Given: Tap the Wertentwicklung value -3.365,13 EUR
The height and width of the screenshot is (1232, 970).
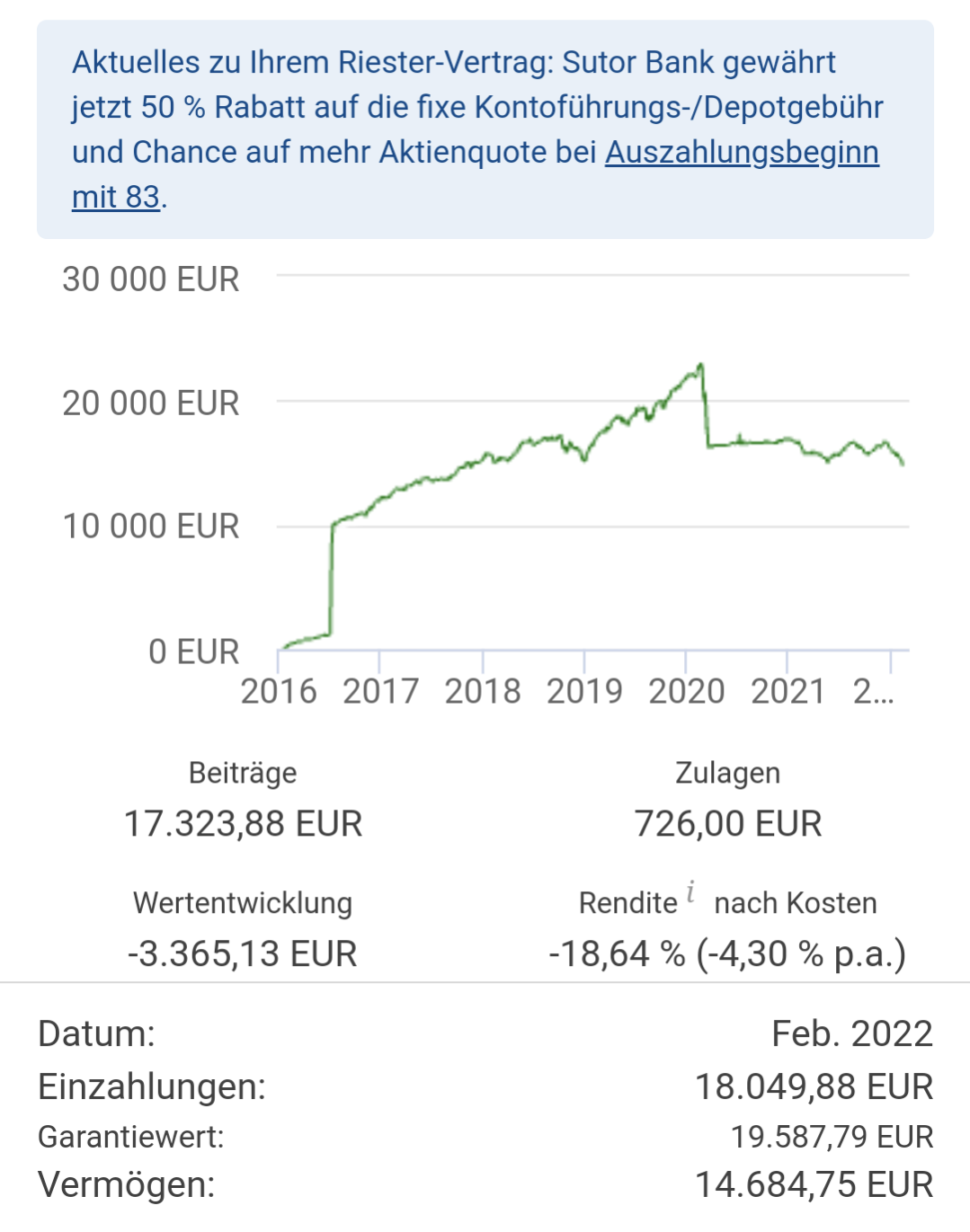Looking at the screenshot, I should [243, 953].
